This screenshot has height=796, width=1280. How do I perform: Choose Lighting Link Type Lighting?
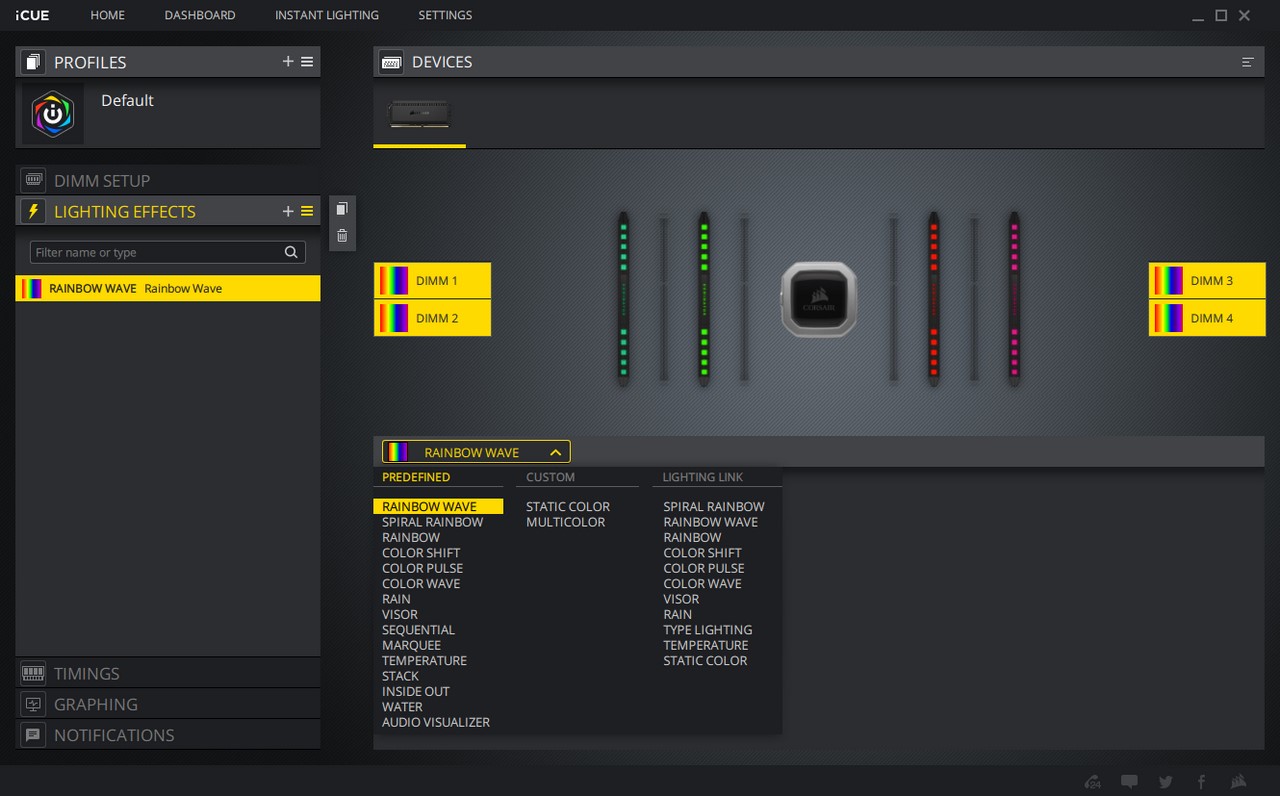[x=707, y=630]
